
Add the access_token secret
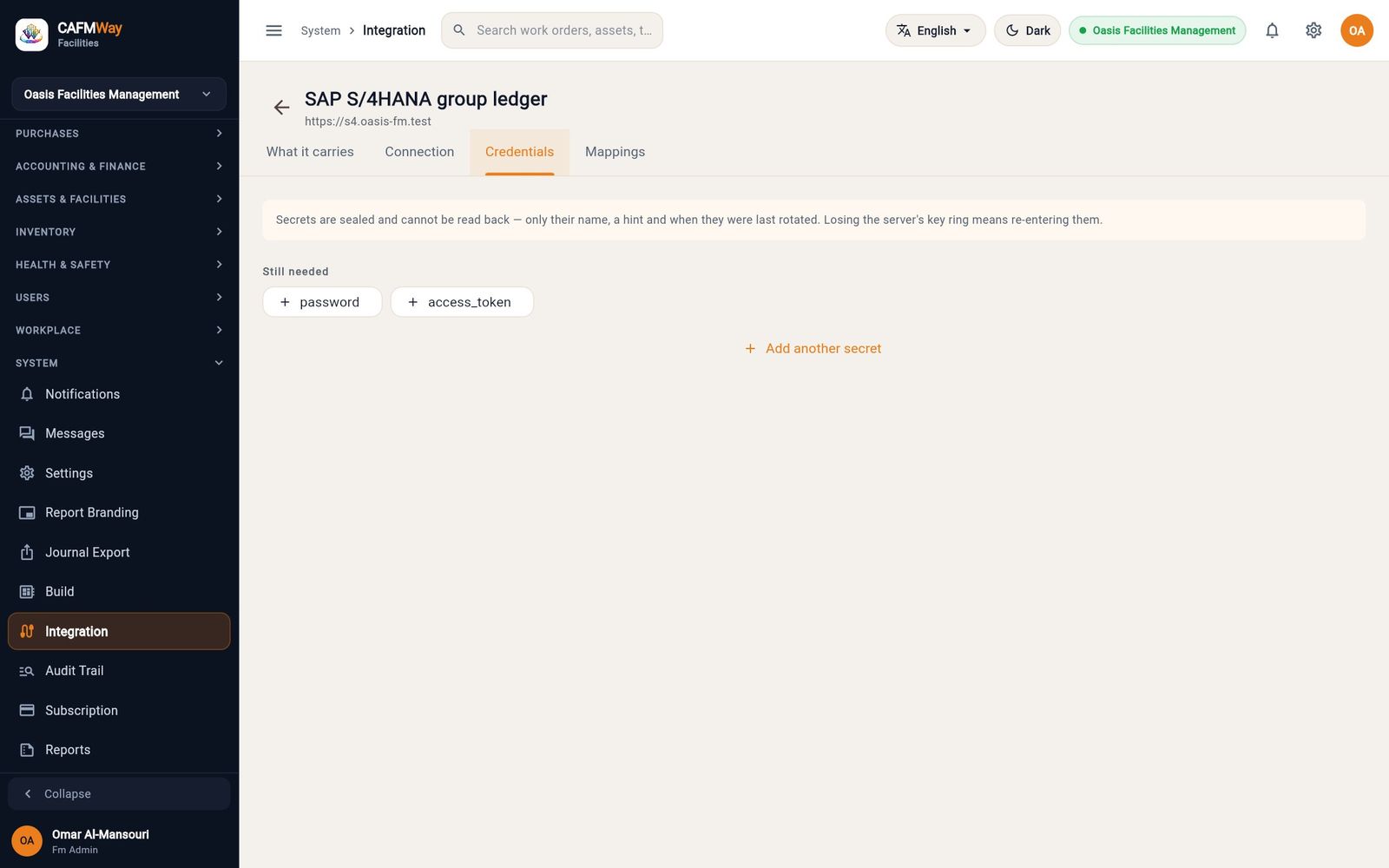point(462,302)
